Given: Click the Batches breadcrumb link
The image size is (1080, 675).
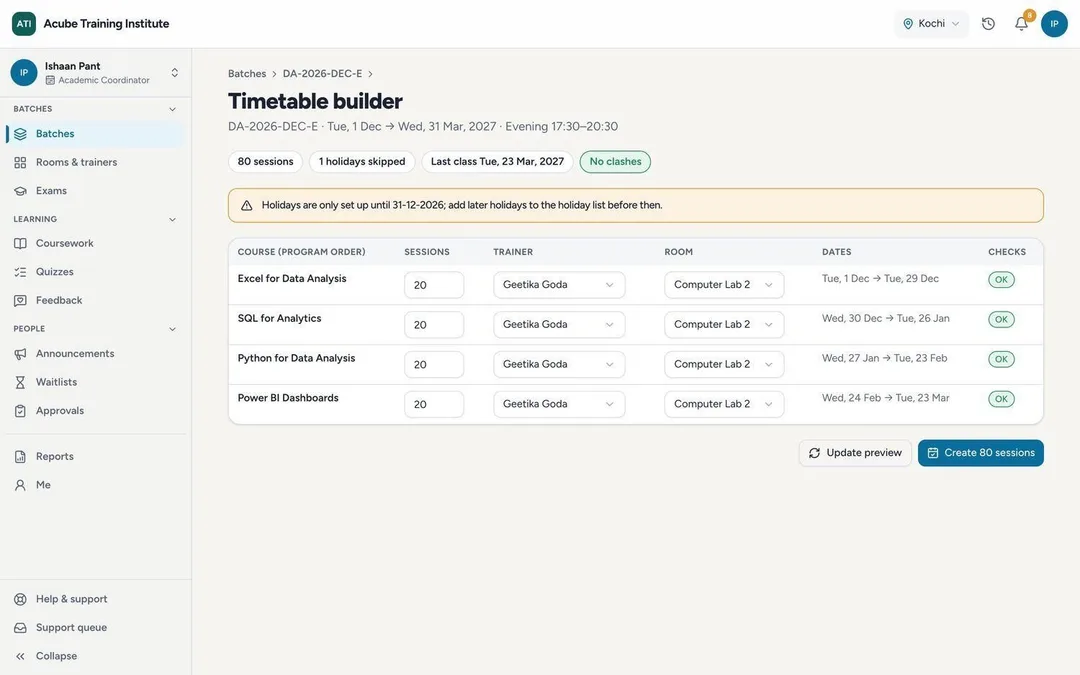Looking at the screenshot, I should (247, 74).
